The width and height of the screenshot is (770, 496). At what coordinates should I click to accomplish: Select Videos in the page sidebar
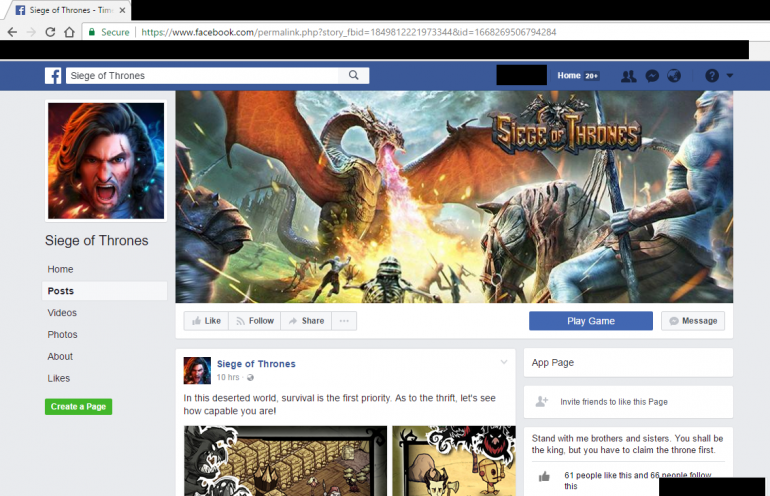click(62, 313)
